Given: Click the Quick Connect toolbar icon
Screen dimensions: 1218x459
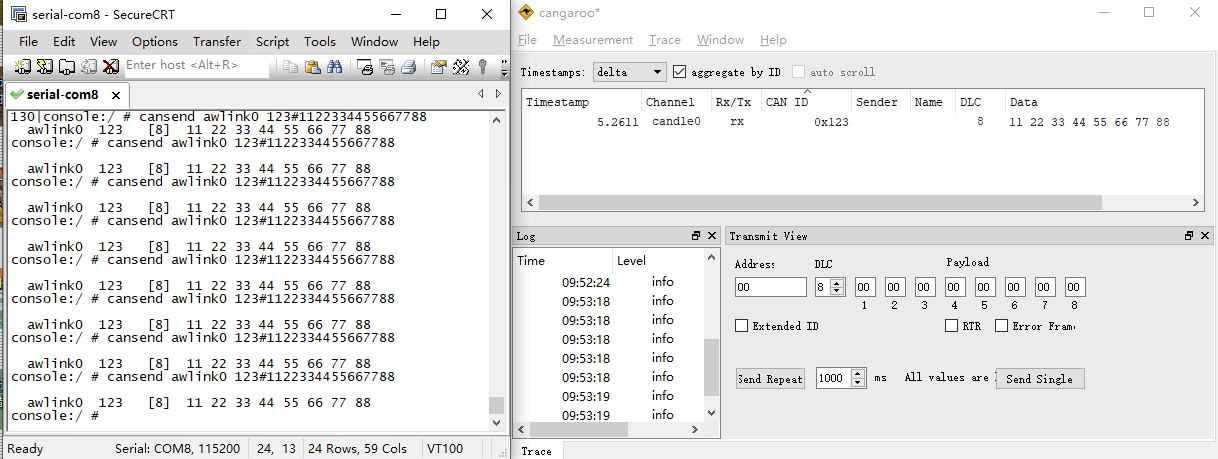Looking at the screenshot, I should tap(44, 67).
